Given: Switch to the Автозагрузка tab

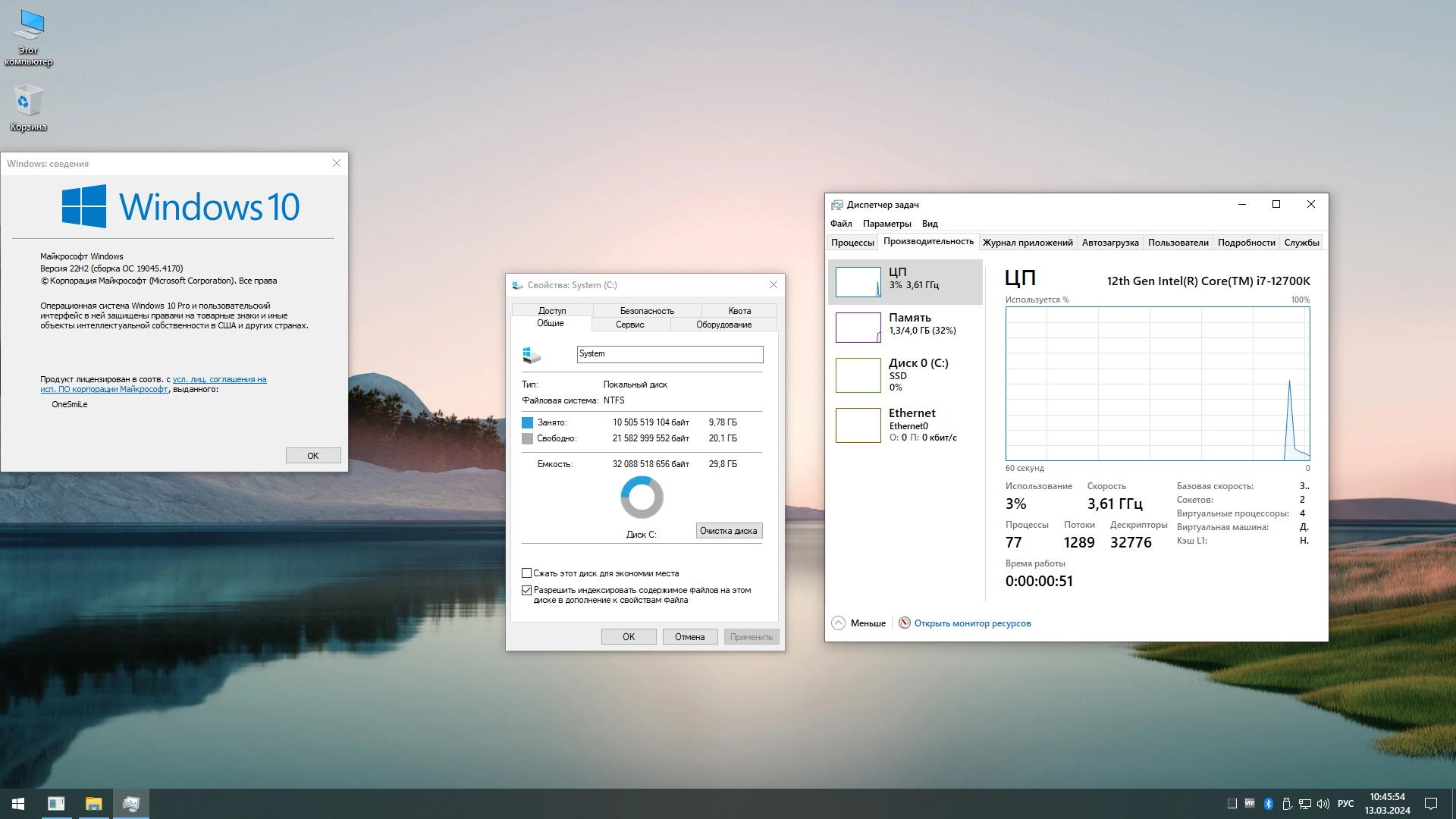Looking at the screenshot, I should click(x=1109, y=243).
